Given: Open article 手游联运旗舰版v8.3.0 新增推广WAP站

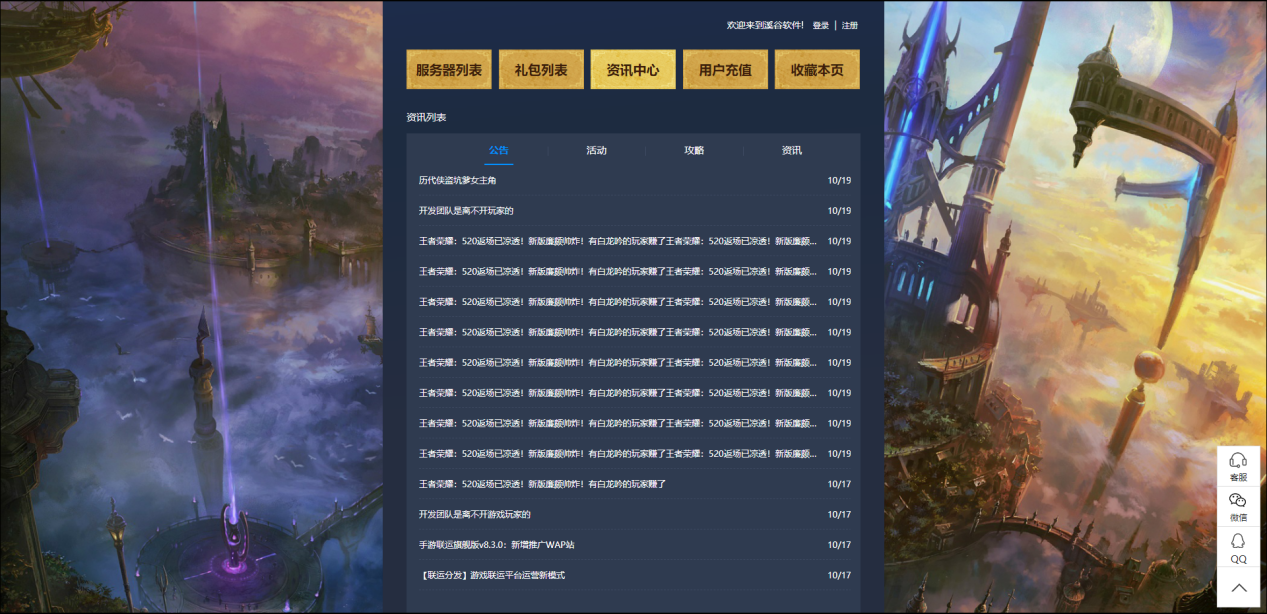Looking at the screenshot, I should click(496, 545).
